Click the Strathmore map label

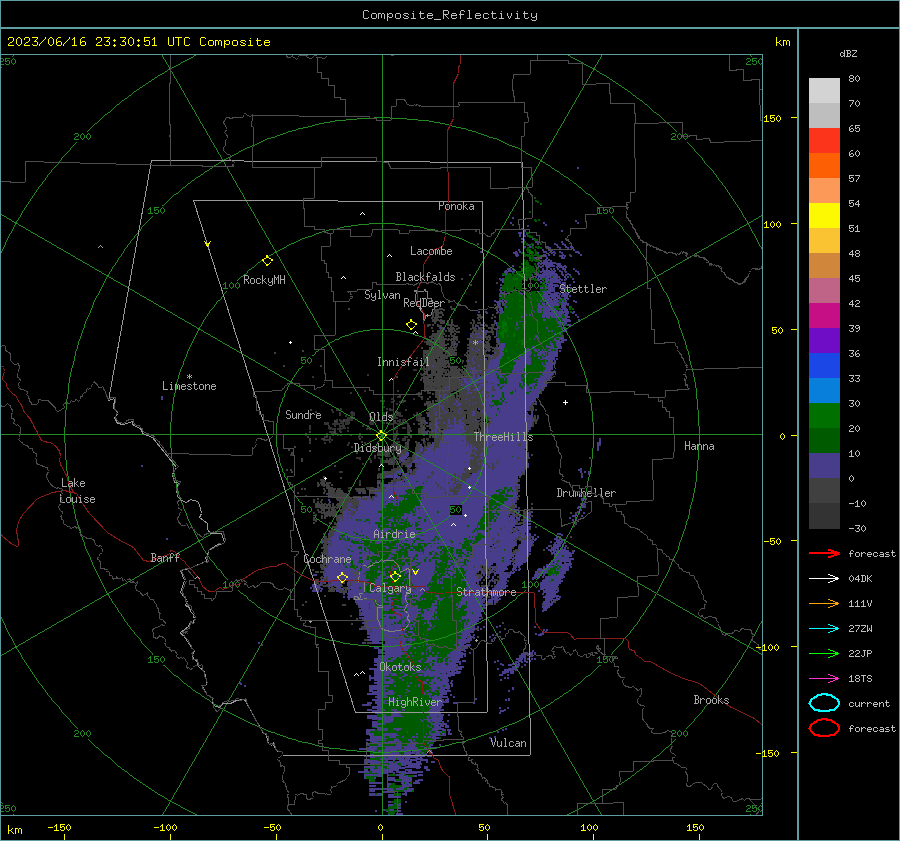pos(486,592)
